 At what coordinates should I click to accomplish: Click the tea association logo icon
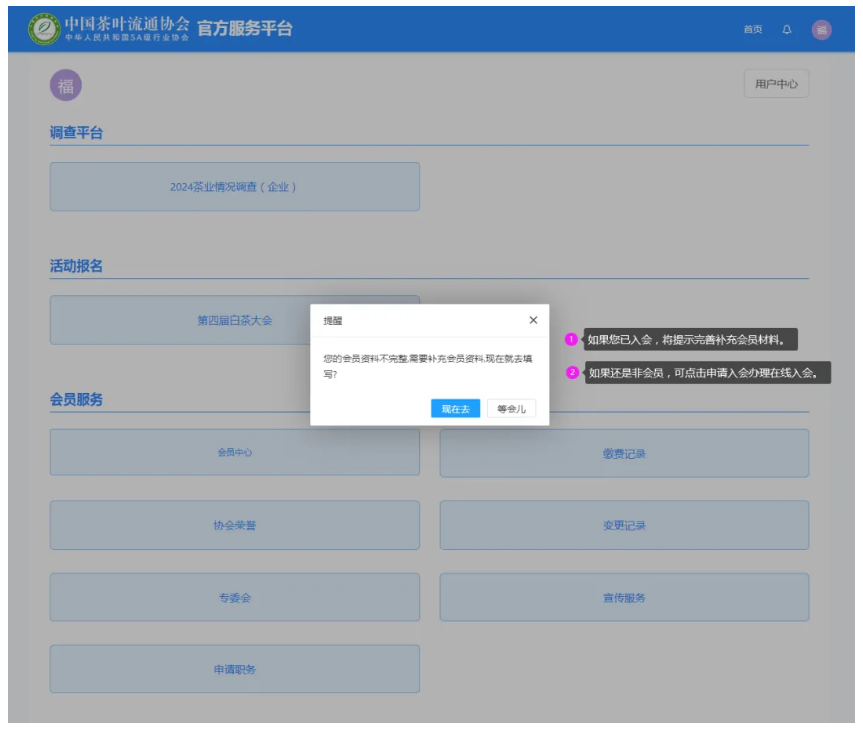coord(45,29)
